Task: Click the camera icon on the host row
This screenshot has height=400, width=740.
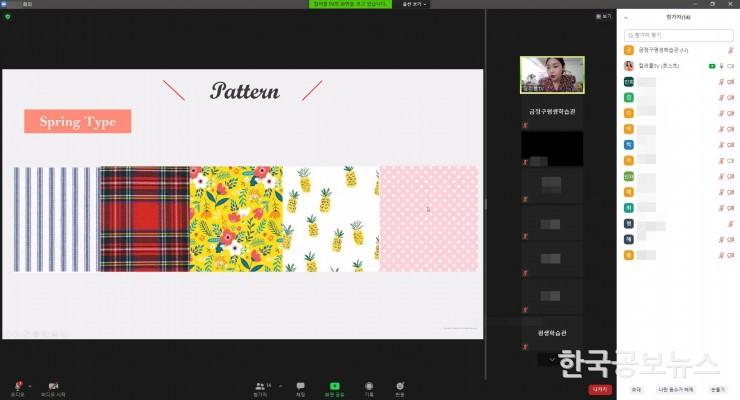Action: pyautogui.click(x=731, y=66)
